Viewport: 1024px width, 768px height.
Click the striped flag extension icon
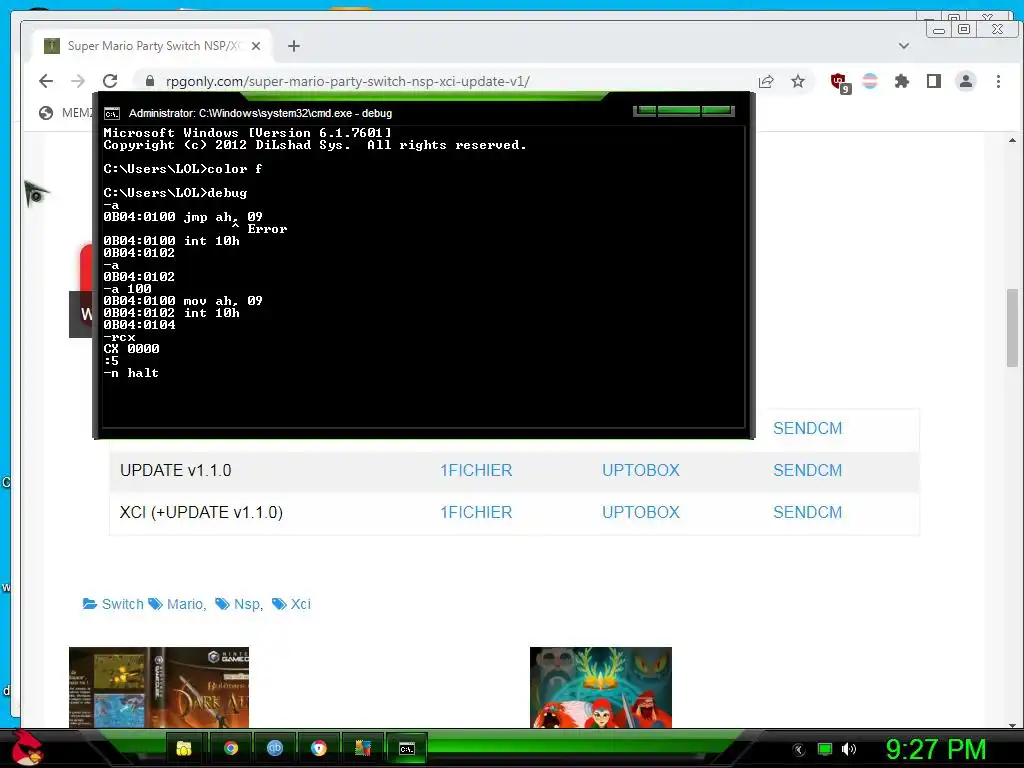tap(870, 81)
